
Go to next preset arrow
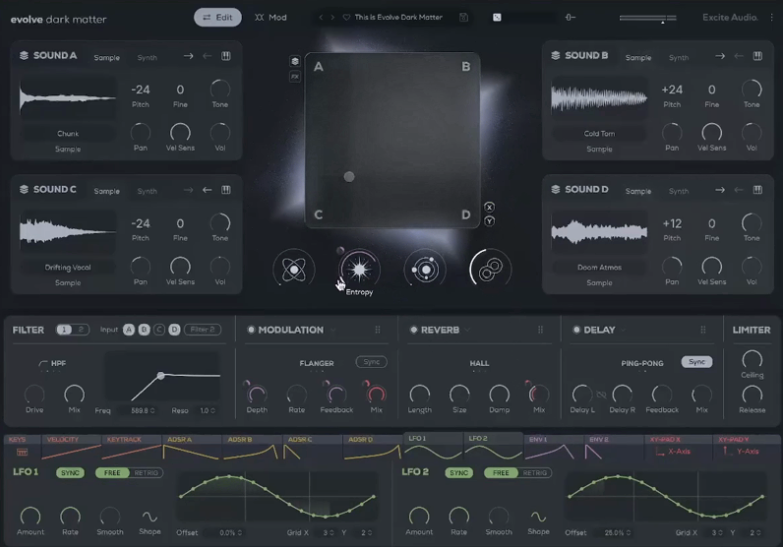point(332,17)
